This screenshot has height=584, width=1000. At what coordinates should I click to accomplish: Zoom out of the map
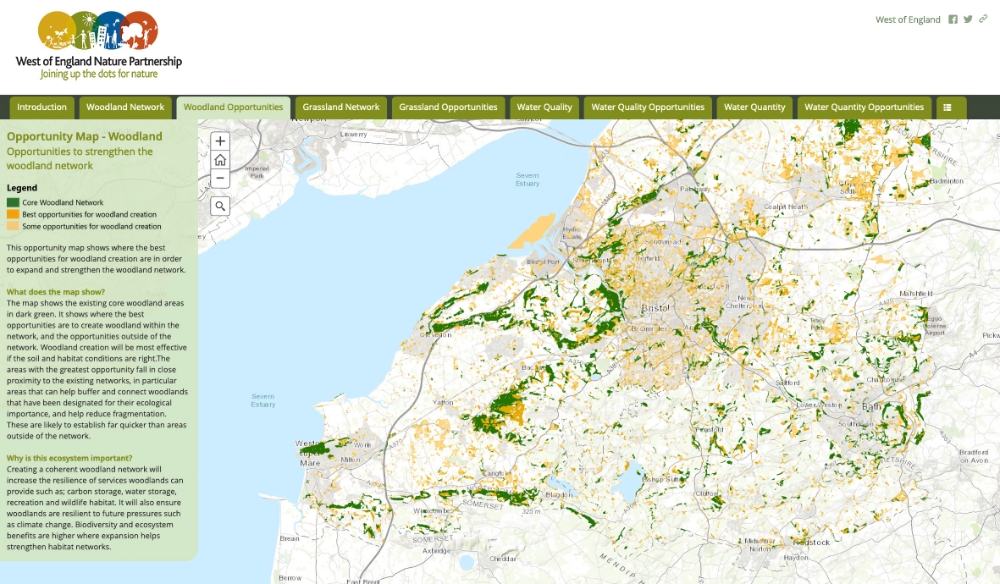pos(220,178)
